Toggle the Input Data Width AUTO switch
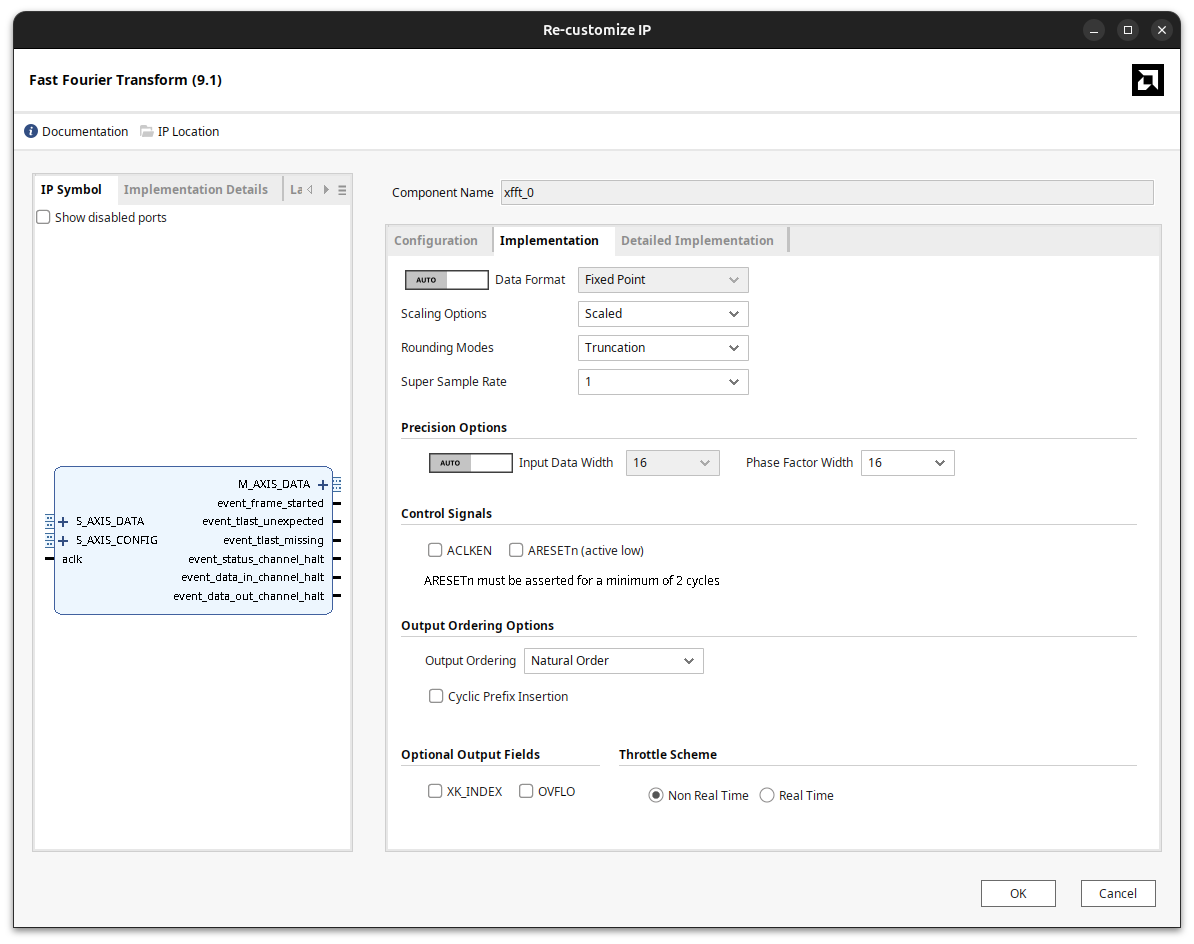The width and height of the screenshot is (1194, 944). pyautogui.click(x=471, y=463)
